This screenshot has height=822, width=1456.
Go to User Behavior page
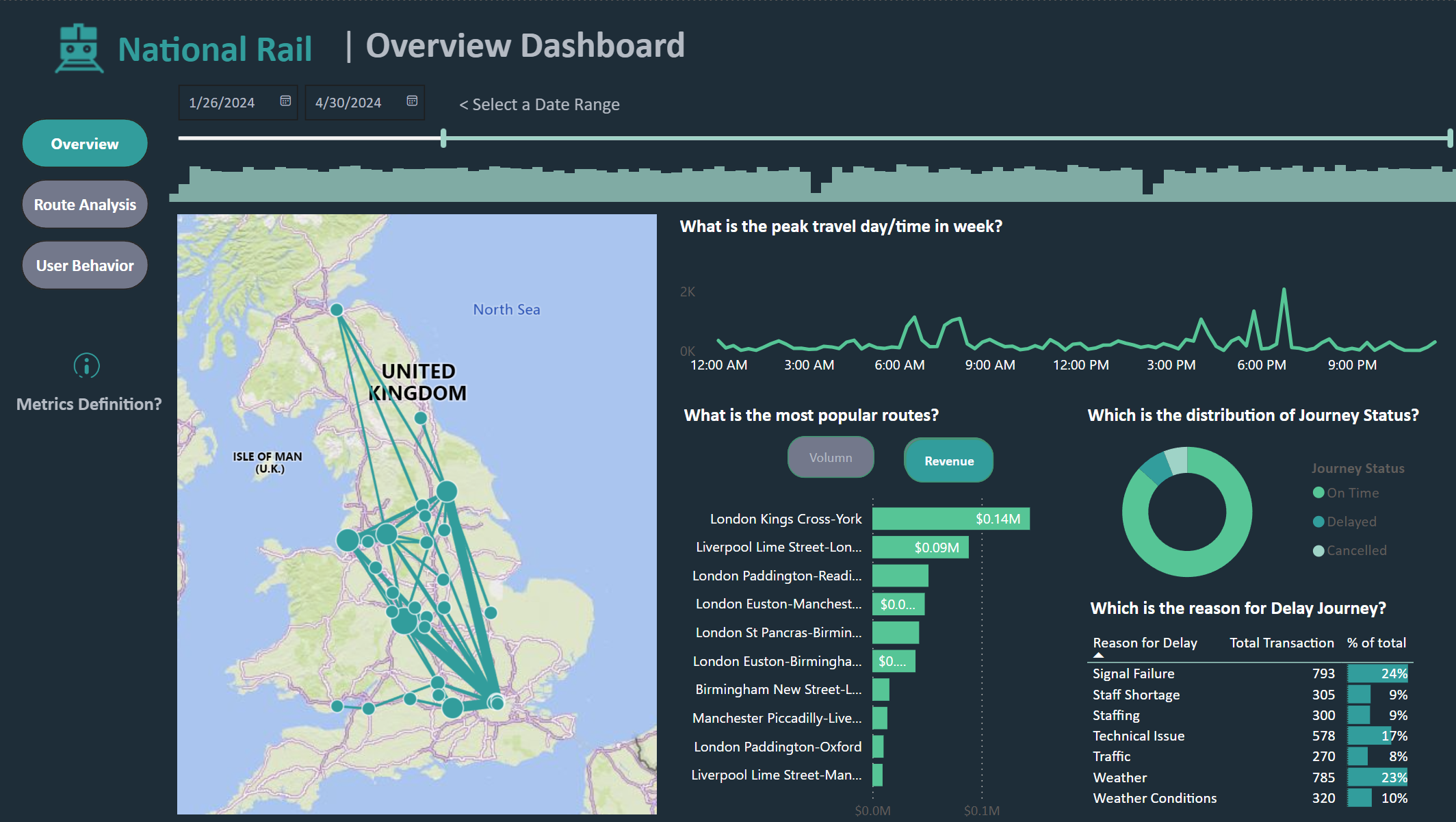[85, 266]
